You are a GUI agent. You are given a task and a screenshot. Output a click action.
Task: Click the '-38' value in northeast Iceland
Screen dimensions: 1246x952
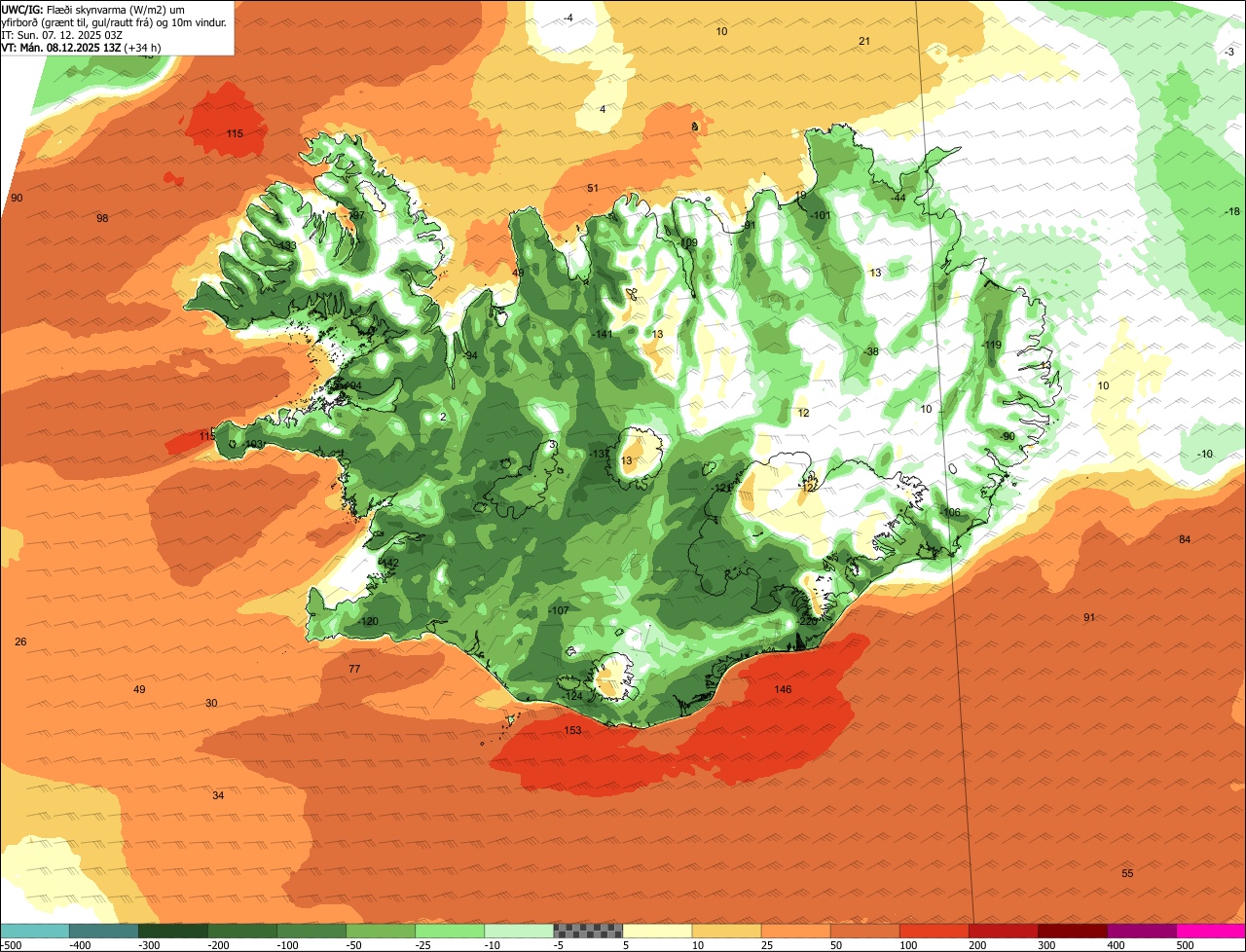tap(870, 351)
